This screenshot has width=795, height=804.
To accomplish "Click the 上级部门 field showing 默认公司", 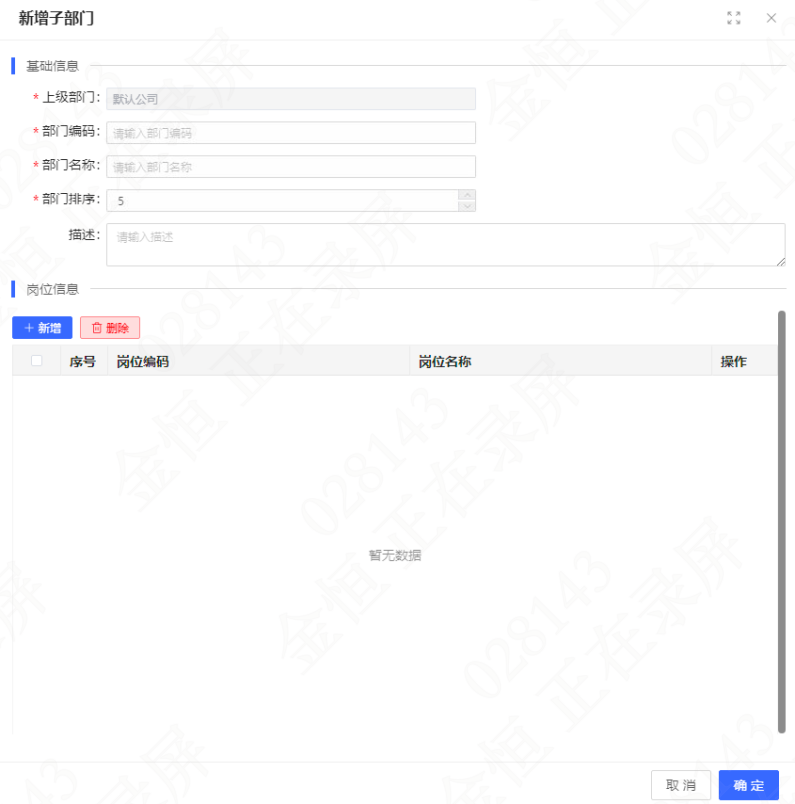I will point(291,98).
